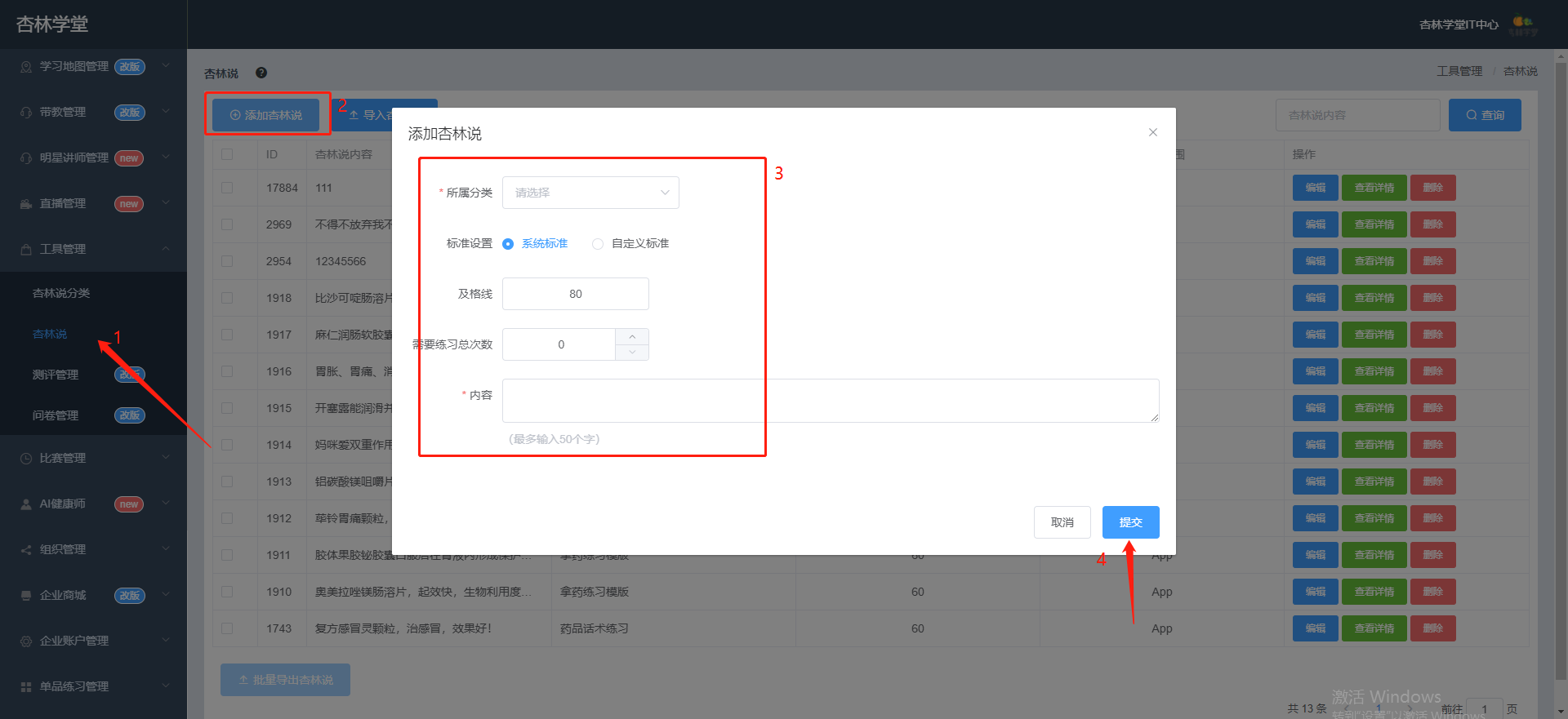This screenshot has height=719, width=1568.
Task: Open the 所属分类 dropdown
Action: [590, 193]
